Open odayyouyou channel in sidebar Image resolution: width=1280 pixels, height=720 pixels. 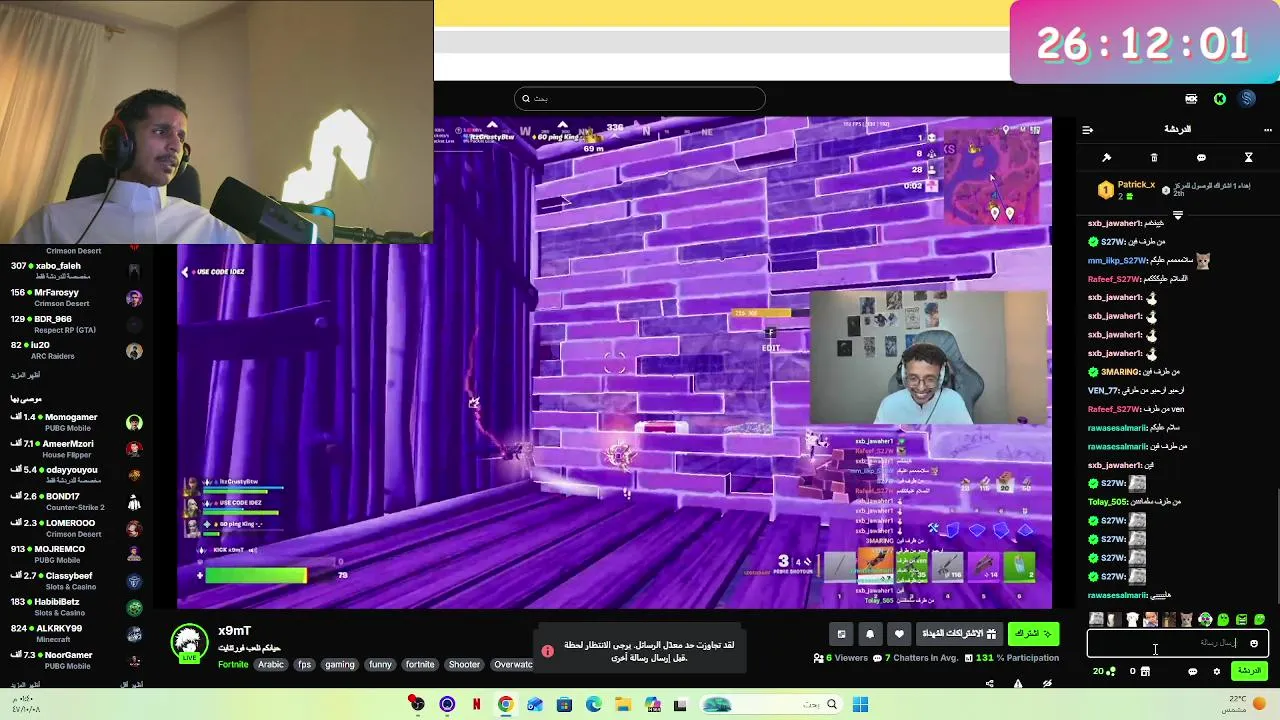point(76,475)
